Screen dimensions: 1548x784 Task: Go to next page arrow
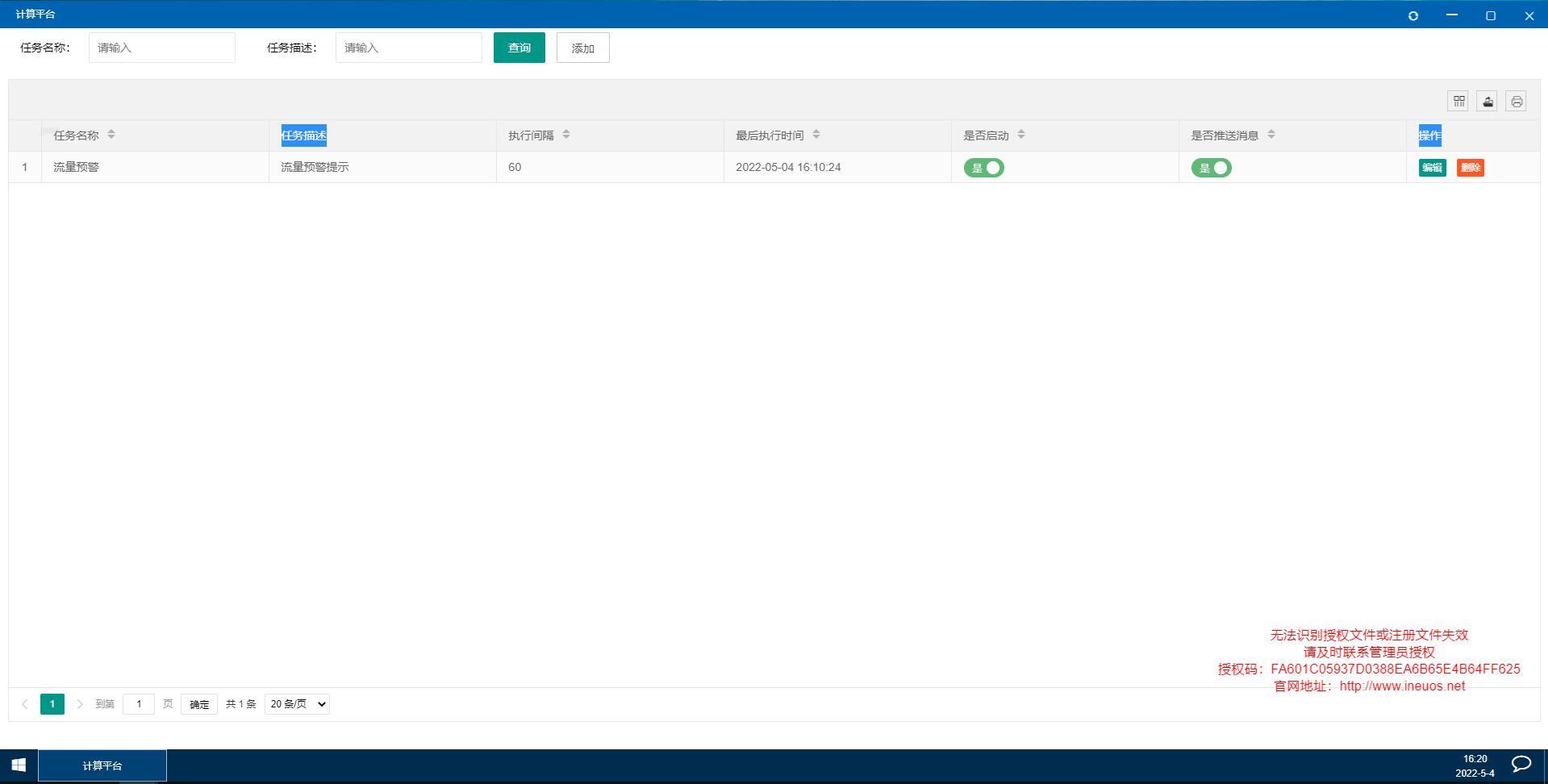(79, 704)
